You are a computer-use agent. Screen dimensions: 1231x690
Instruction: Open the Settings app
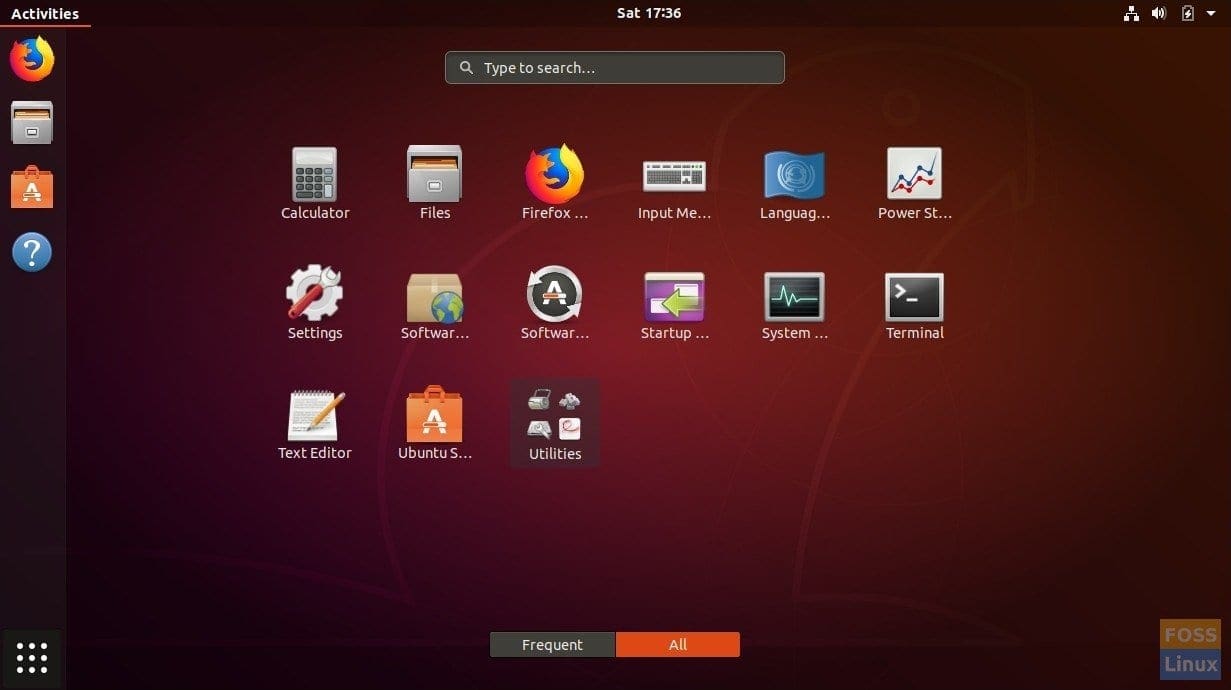pos(315,303)
